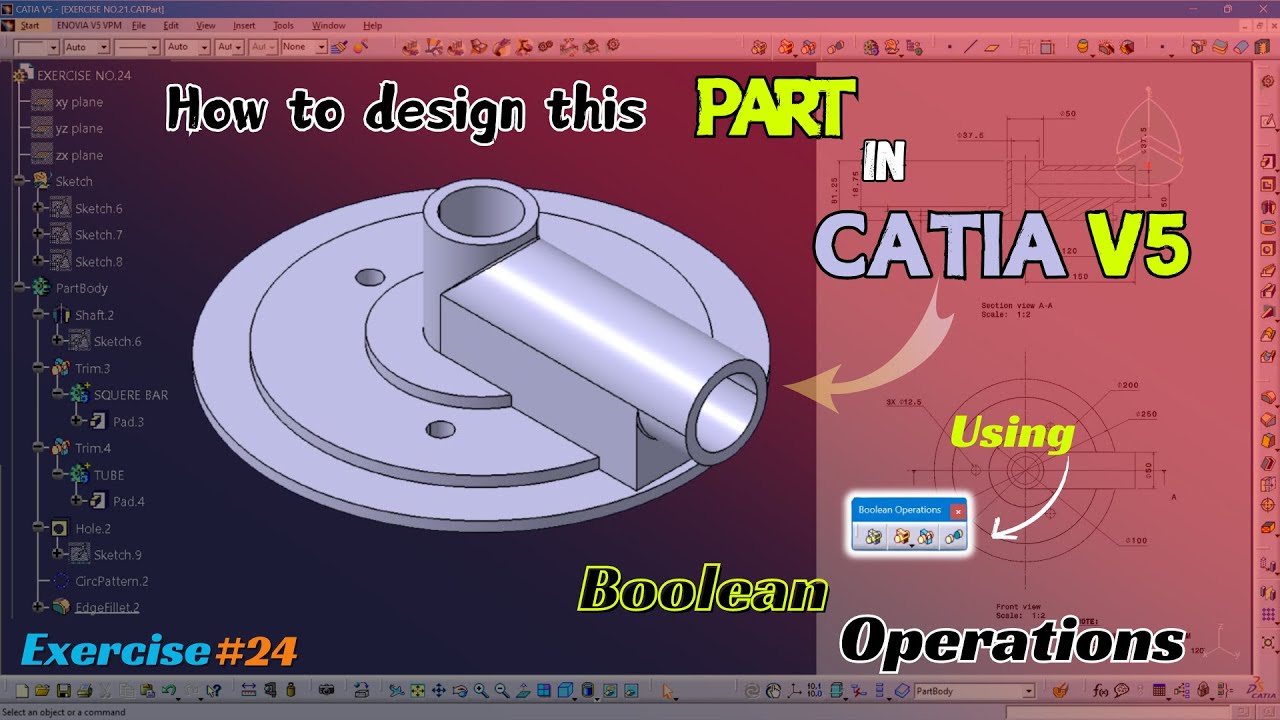This screenshot has width=1280, height=720.
Task: Click the Line tool in top toolbar
Action: [x=970, y=46]
